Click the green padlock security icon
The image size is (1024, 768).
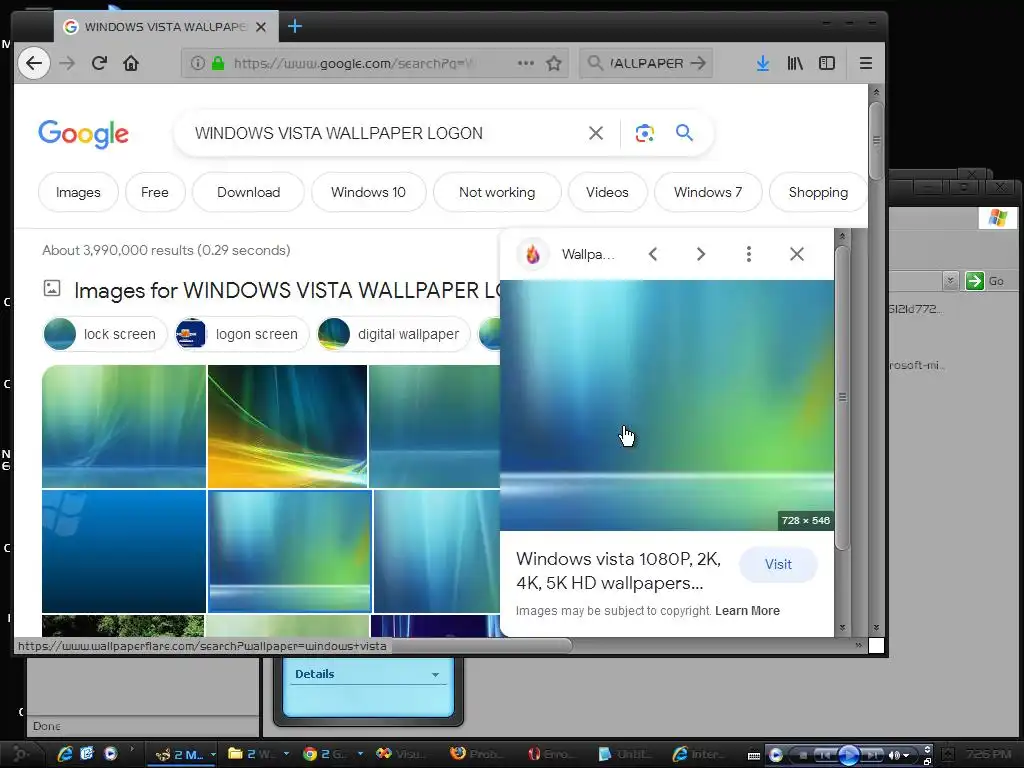pyautogui.click(x=218, y=63)
